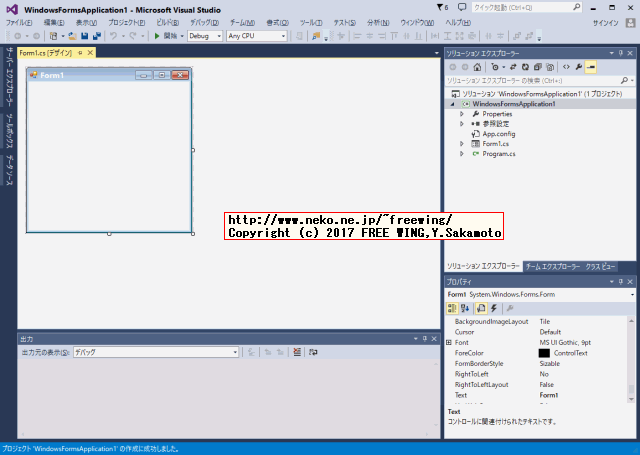Open the サーバー エクスプローラー side tab
Image resolution: width=640 pixels, height=455 pixels.
coord(9,76)
